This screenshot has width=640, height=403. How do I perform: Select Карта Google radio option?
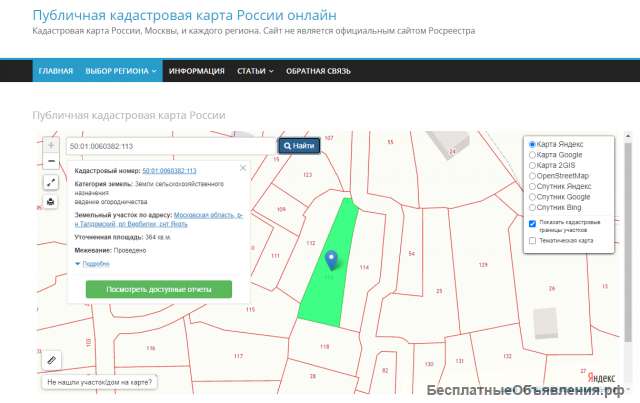(532, 155)
